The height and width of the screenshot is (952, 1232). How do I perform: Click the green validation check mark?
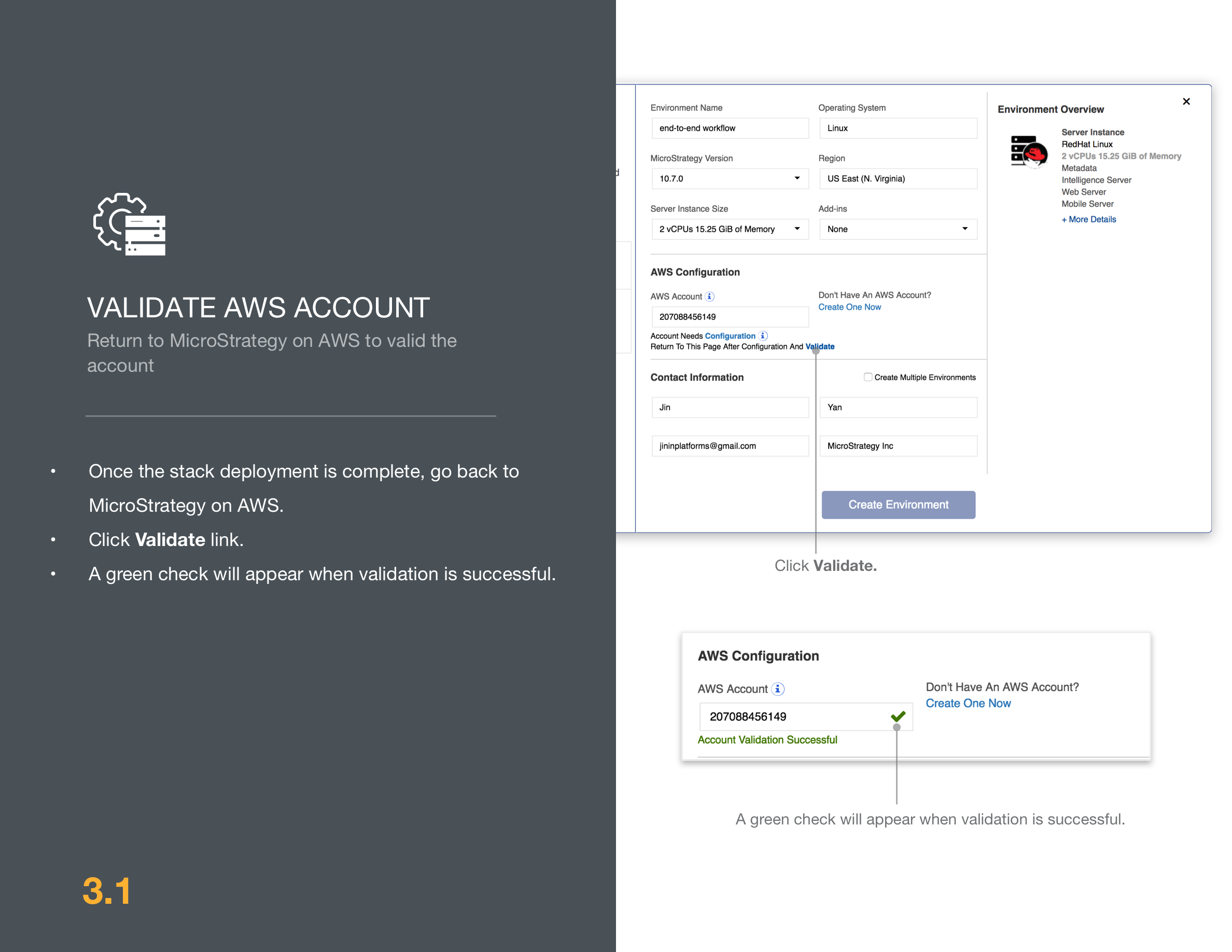pos(898,716)
